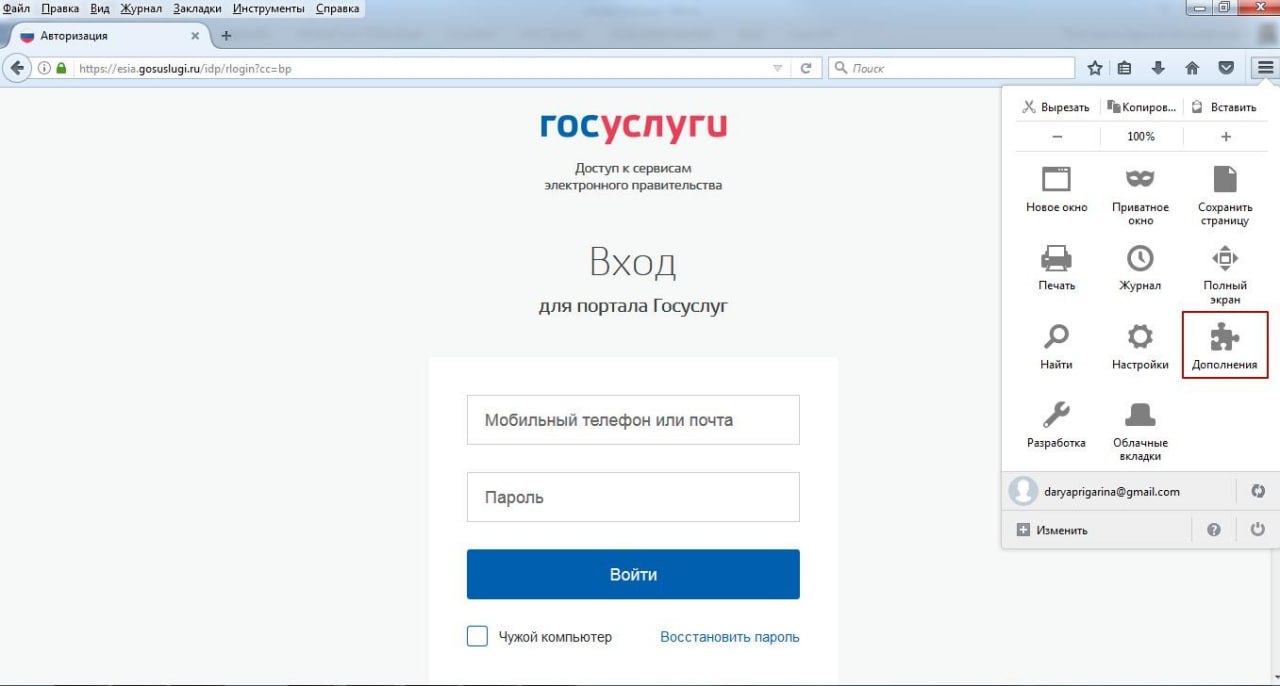Open Журнал clock icon in menu panel
This screenshot has width=1280, height=686.
1140,267
